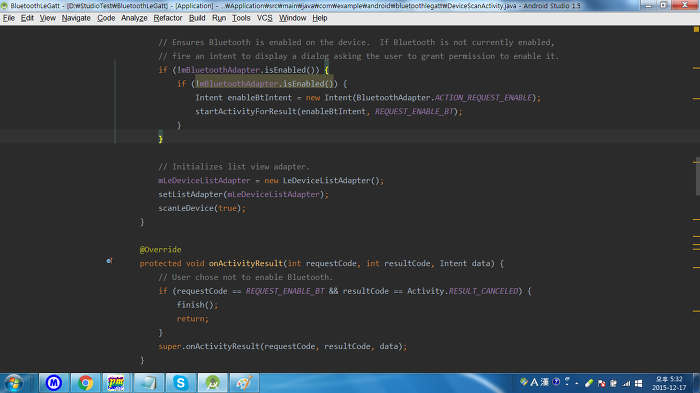Open the Tools menu
The width and height of the screenshot is (700, 393).
coord(241,18)
